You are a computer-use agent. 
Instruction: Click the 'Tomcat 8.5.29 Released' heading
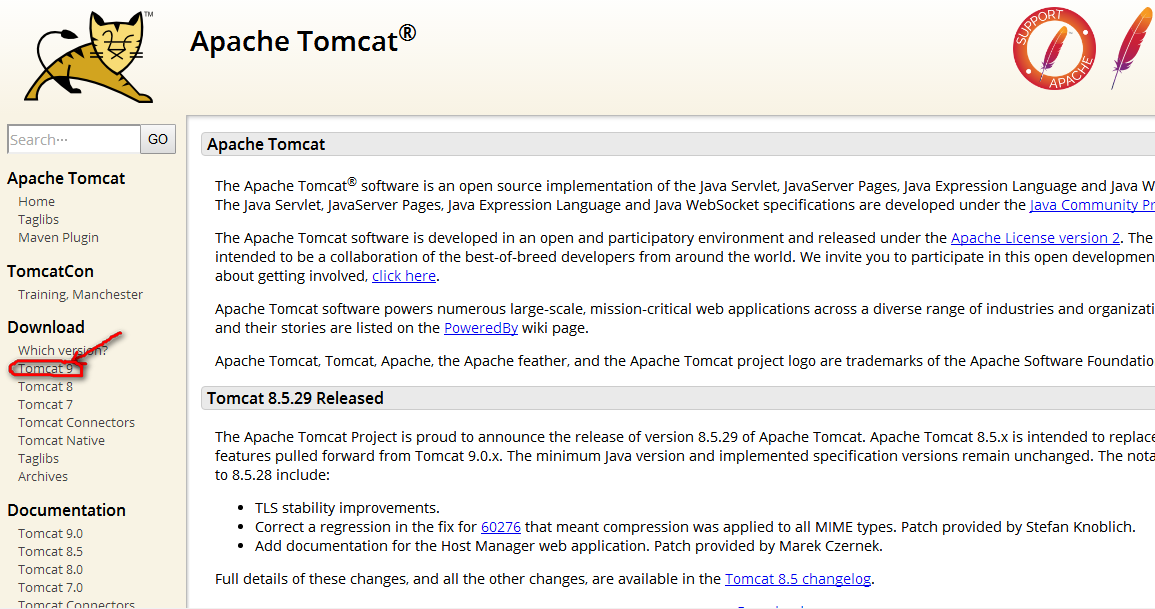click(x=295, y=398)
